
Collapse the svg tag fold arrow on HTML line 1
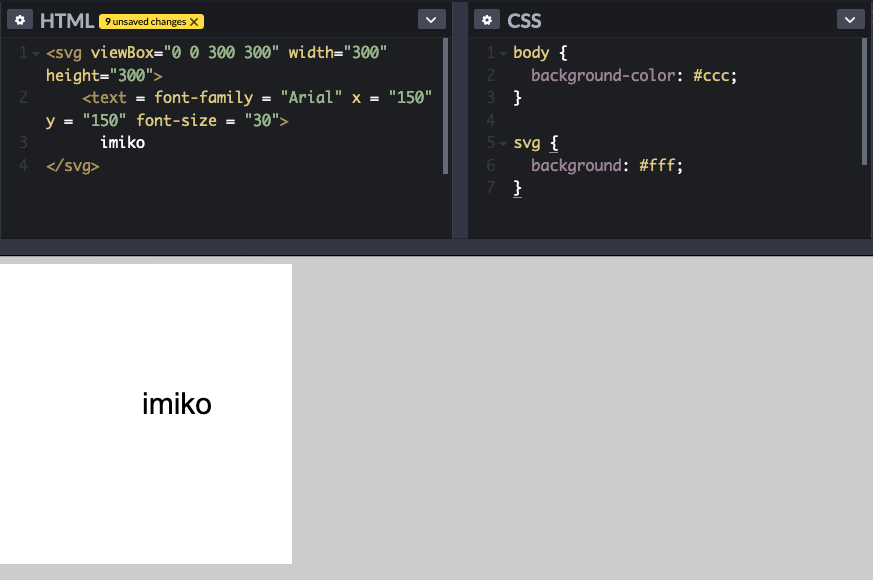click(36, 53)
